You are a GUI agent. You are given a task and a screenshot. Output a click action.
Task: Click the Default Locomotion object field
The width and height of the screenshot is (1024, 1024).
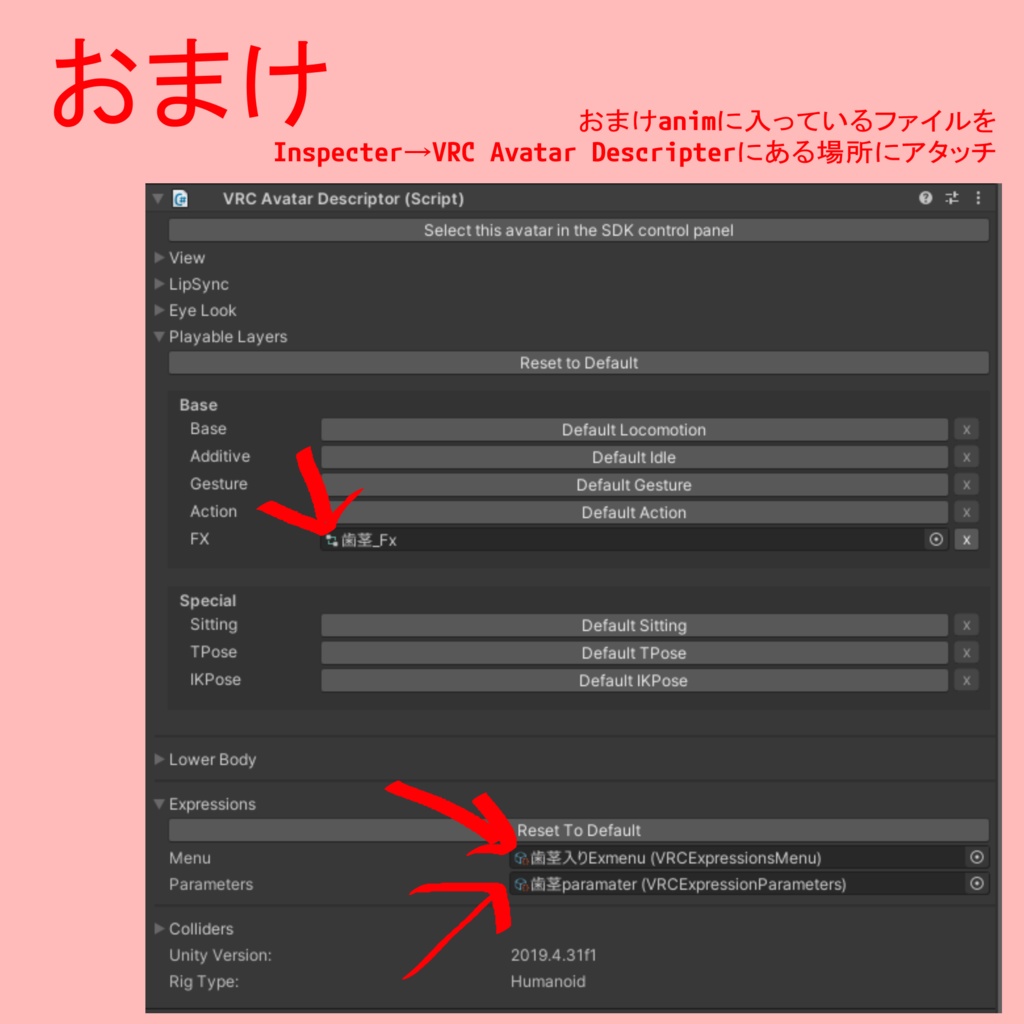click(x=633, y=429)
